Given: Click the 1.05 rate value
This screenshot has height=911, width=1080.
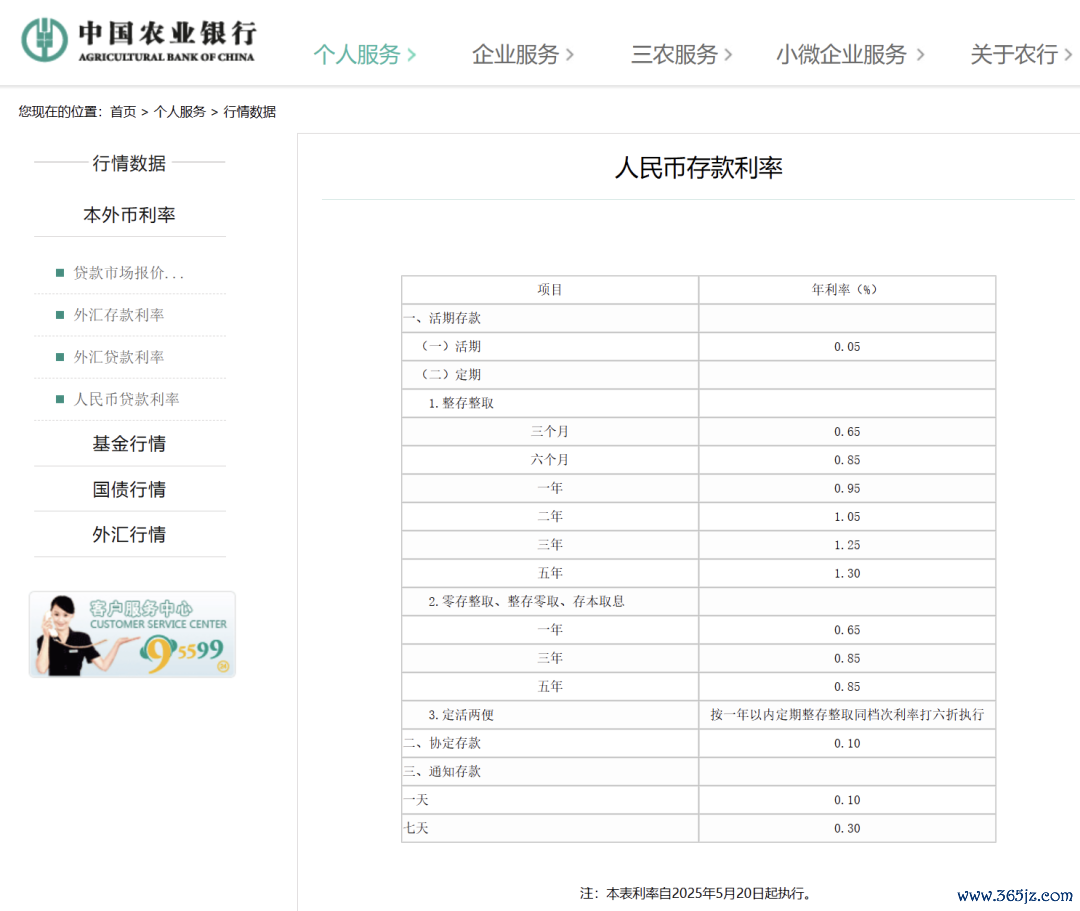Looking at the screenshot, I should tap(847, 516).
